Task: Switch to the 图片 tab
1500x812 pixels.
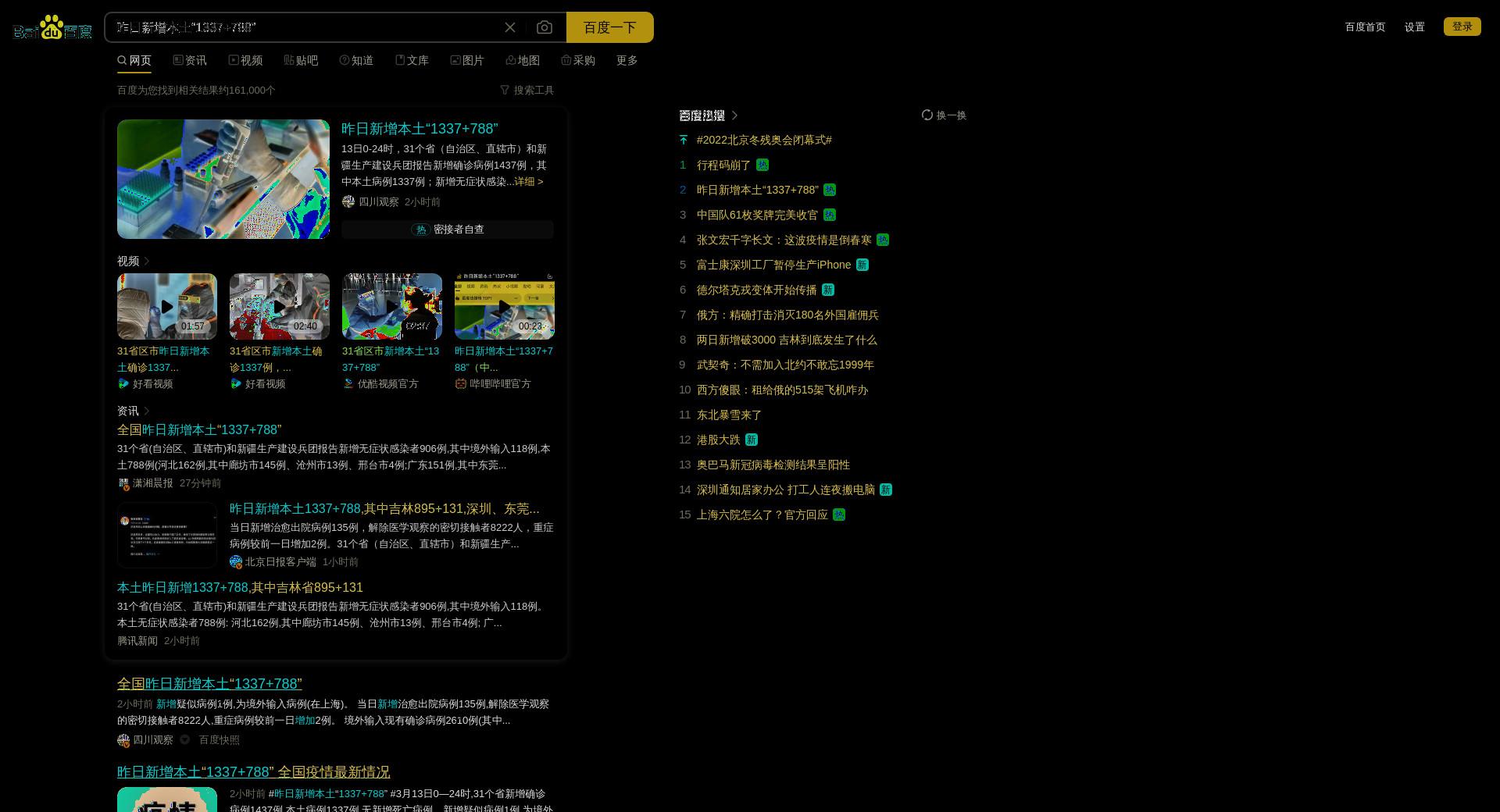Action: (x=467, y=60)
